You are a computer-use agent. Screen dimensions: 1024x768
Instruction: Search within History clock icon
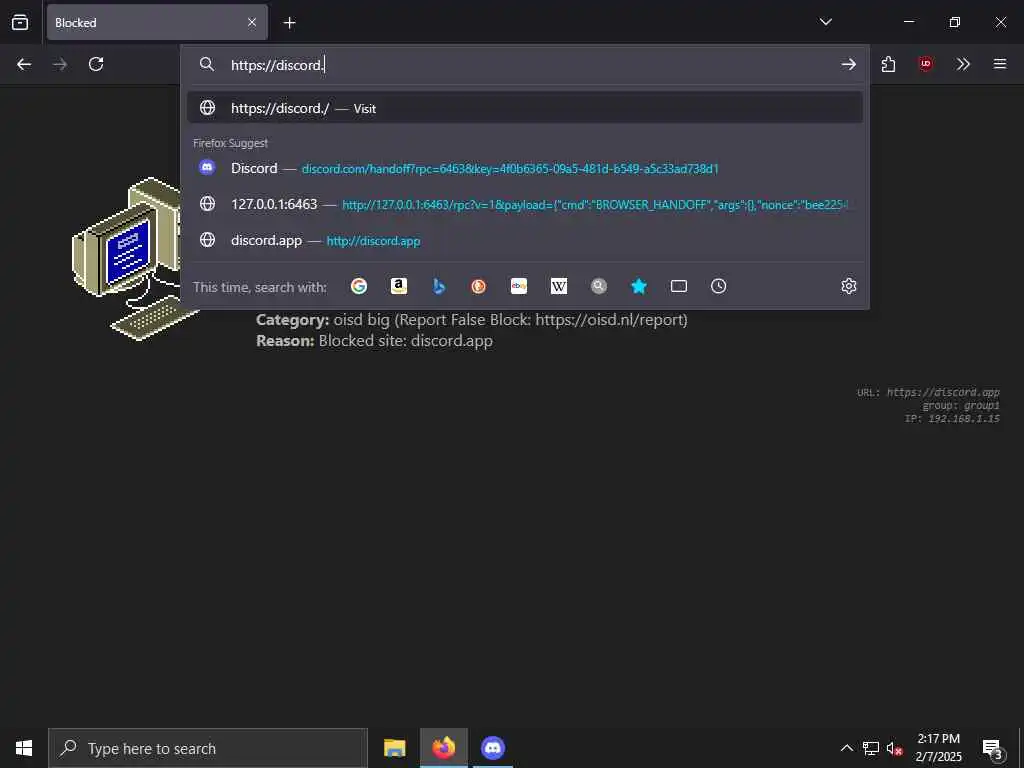point(718,286)
